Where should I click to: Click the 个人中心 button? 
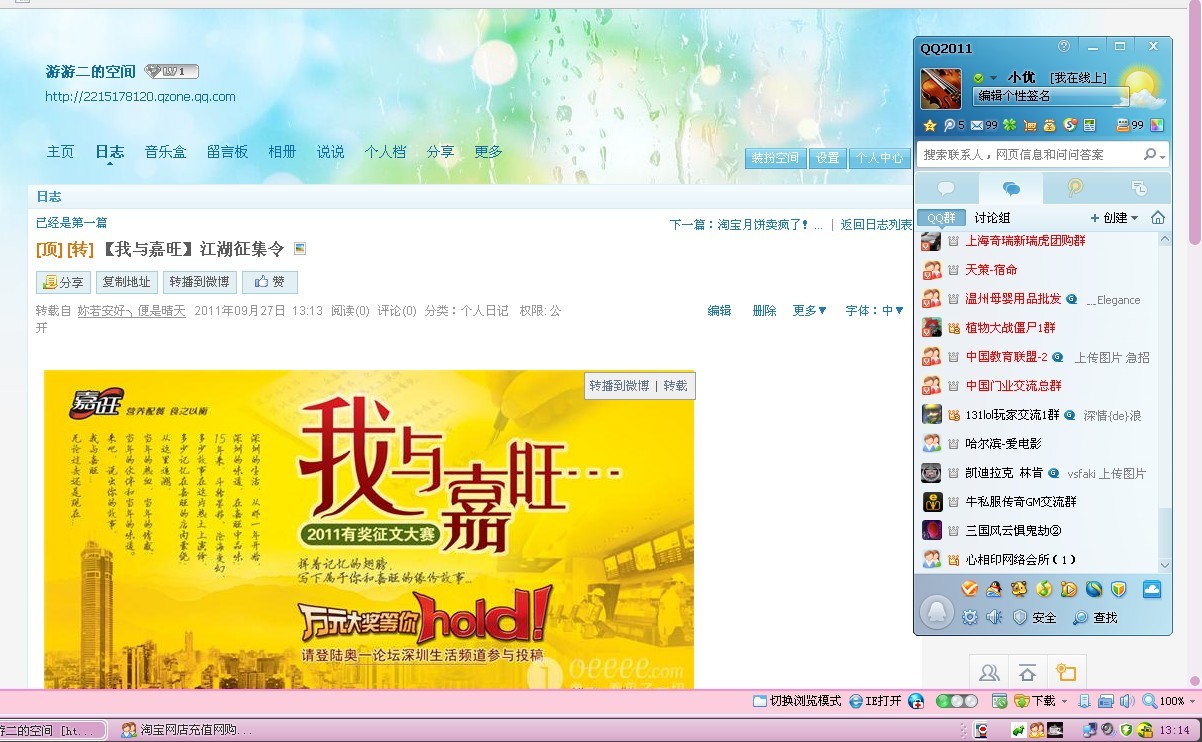tap(878, 158)
